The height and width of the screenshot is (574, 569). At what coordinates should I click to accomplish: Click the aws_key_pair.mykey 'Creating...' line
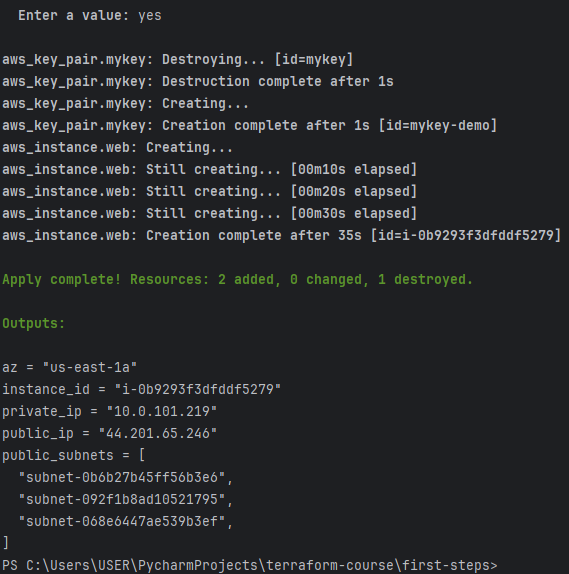pos(126,104)
